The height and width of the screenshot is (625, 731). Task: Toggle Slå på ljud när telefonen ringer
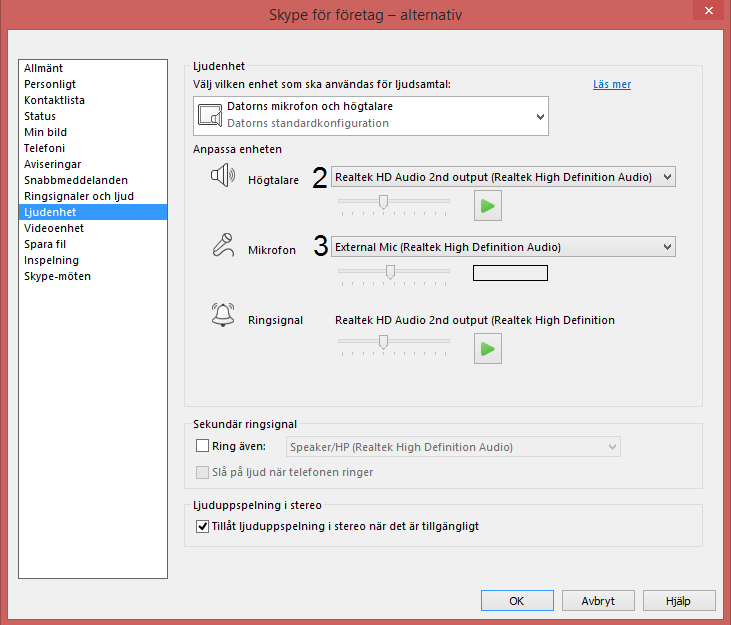pyautogui.click(x=202, y=472)
